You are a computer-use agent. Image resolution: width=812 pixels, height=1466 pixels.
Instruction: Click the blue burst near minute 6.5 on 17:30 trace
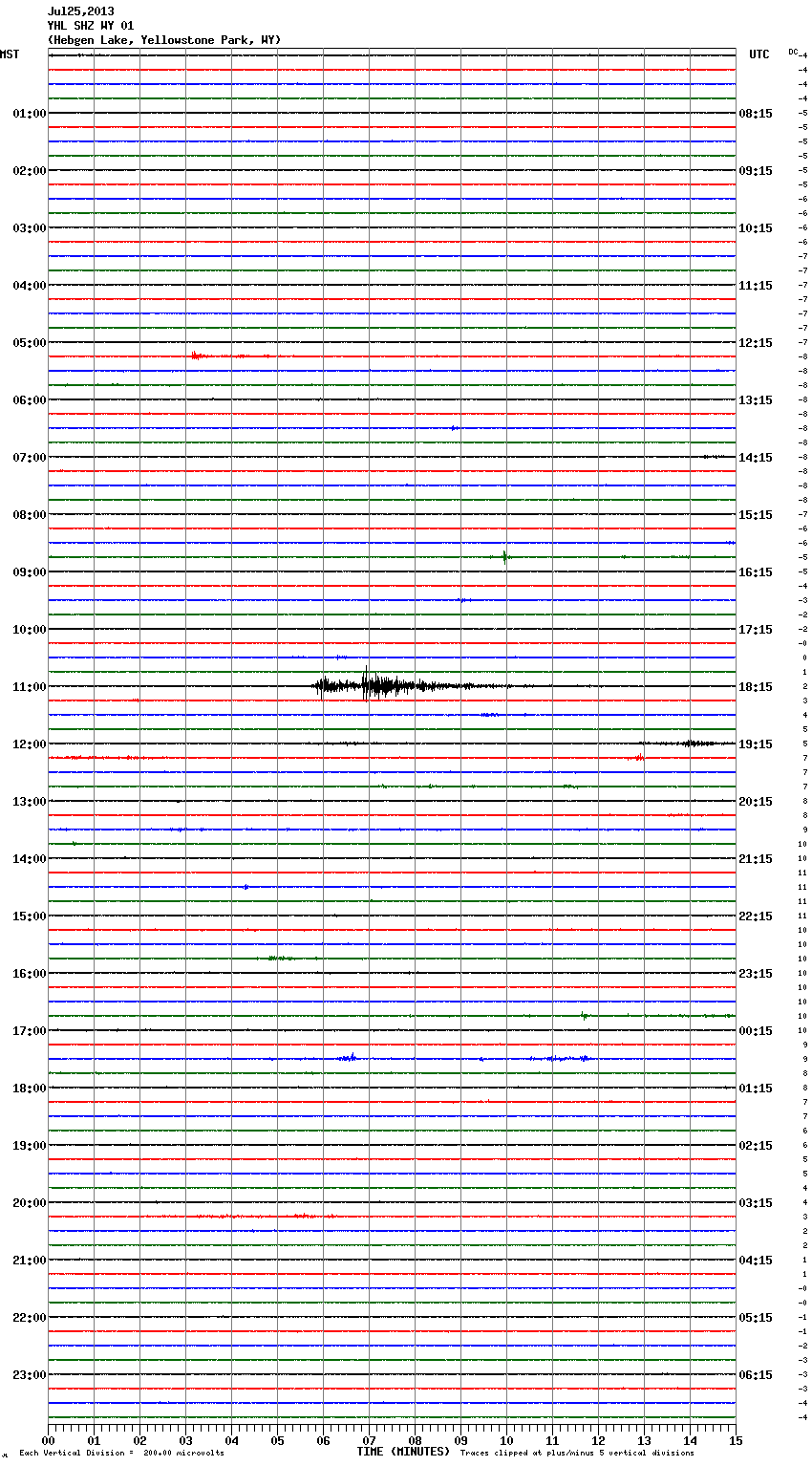point(349,1058)
